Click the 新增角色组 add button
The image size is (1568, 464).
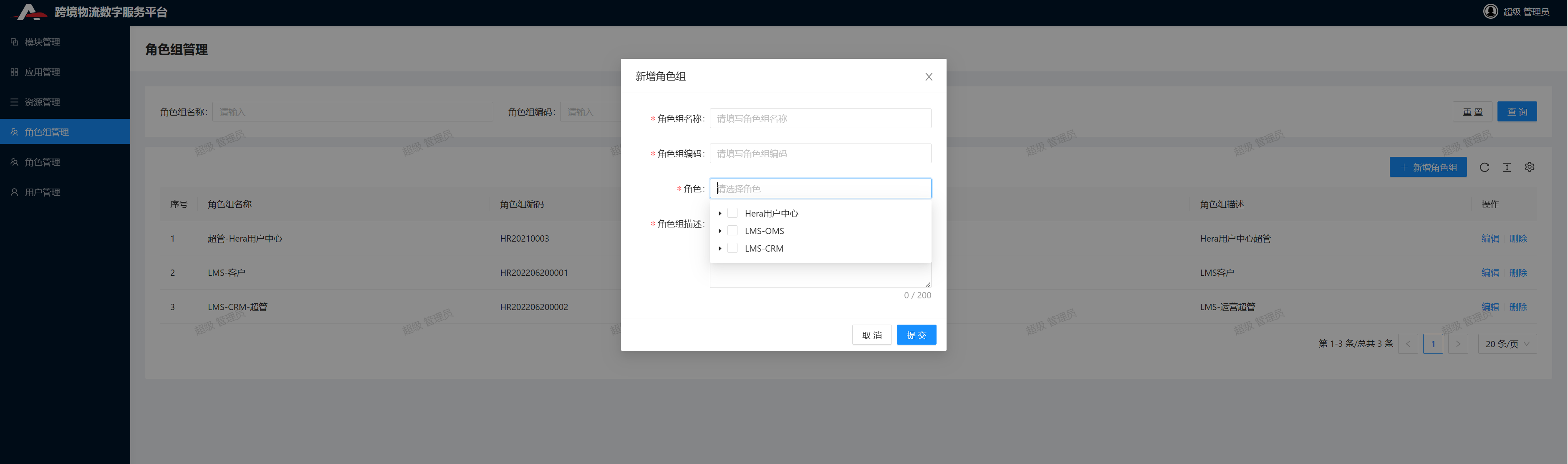(1428, 167)
